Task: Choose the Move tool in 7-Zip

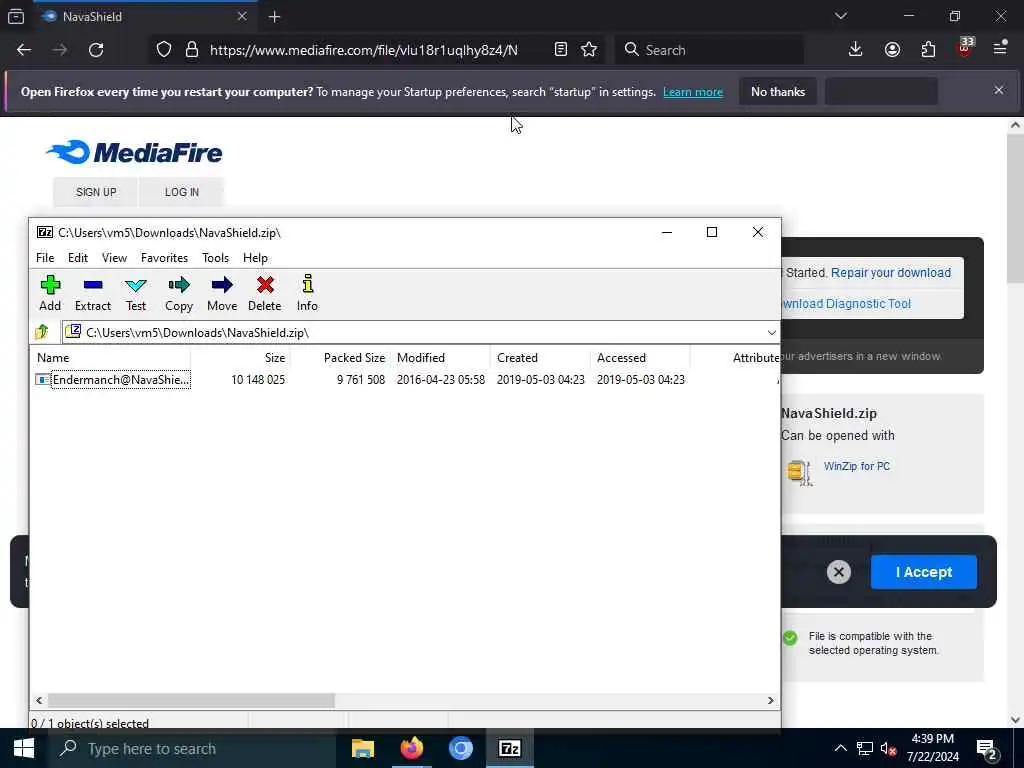Action: click(222, 293)
